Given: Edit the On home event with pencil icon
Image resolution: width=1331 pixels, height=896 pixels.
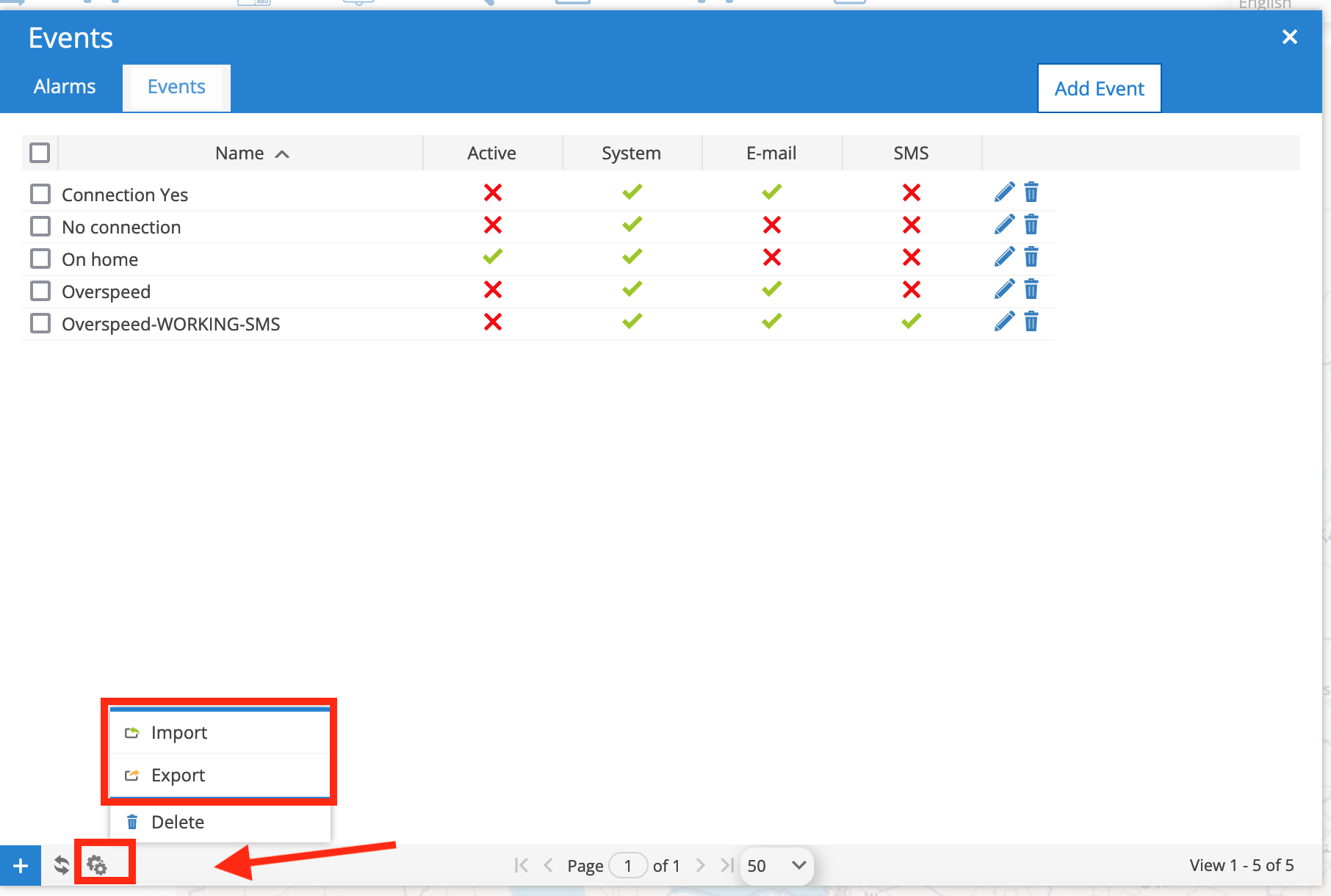Looking at the screenshot, I should pyautogui.click(x=1004, y=257).
